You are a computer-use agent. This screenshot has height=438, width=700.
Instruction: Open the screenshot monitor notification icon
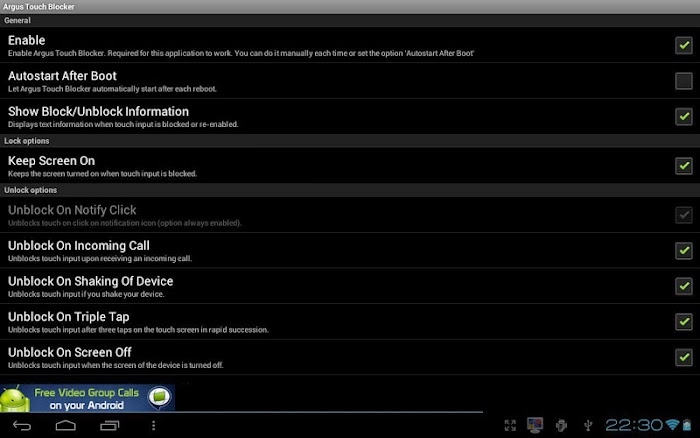click(535, 425)
